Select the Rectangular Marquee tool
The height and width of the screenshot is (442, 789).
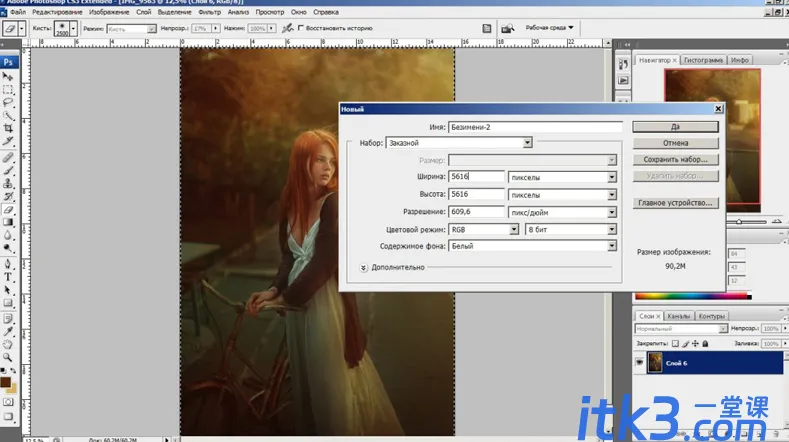[x=8, y=90]
